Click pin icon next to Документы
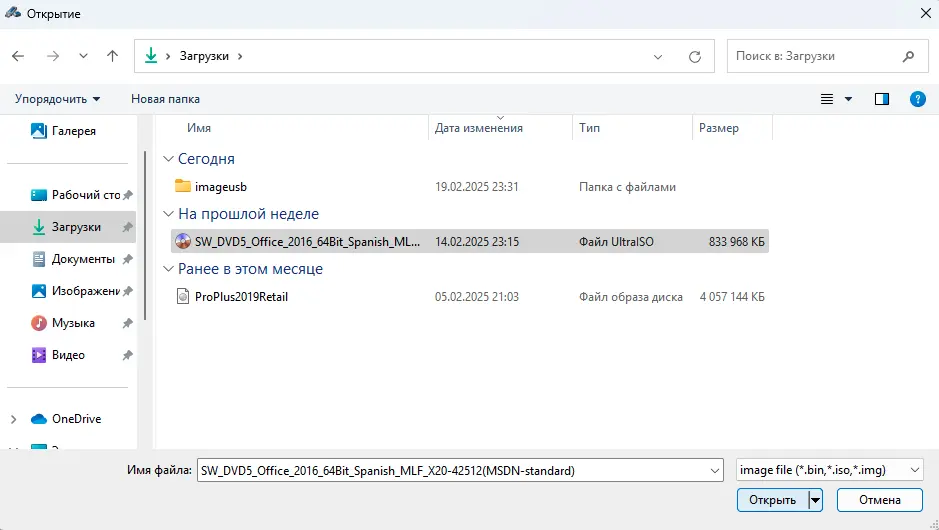The width and height of the screenshot is (939, 530). pyautogui.click(x=128, y=259)
